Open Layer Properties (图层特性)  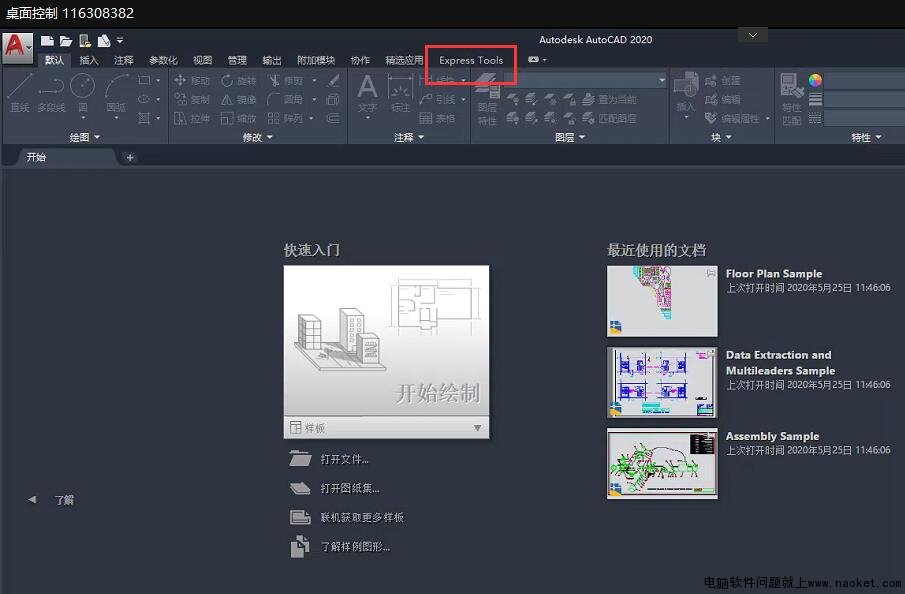(487, 101)
